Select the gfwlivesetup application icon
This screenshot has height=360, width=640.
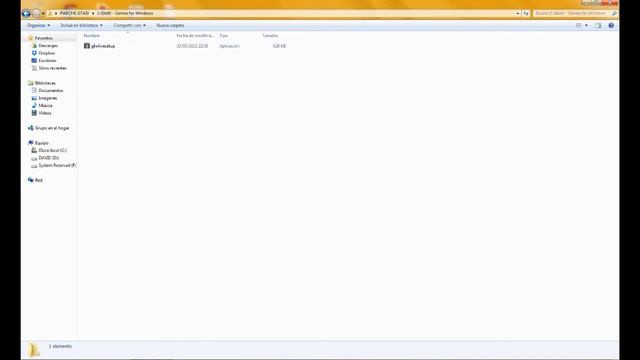[87, 46]
